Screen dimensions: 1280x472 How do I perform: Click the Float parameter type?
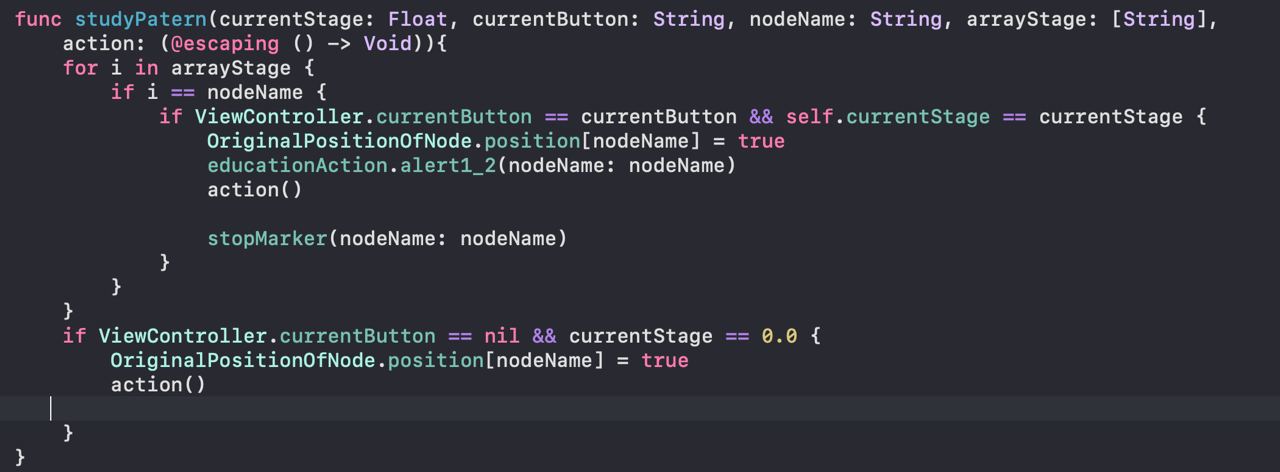(x=417, y=20)
